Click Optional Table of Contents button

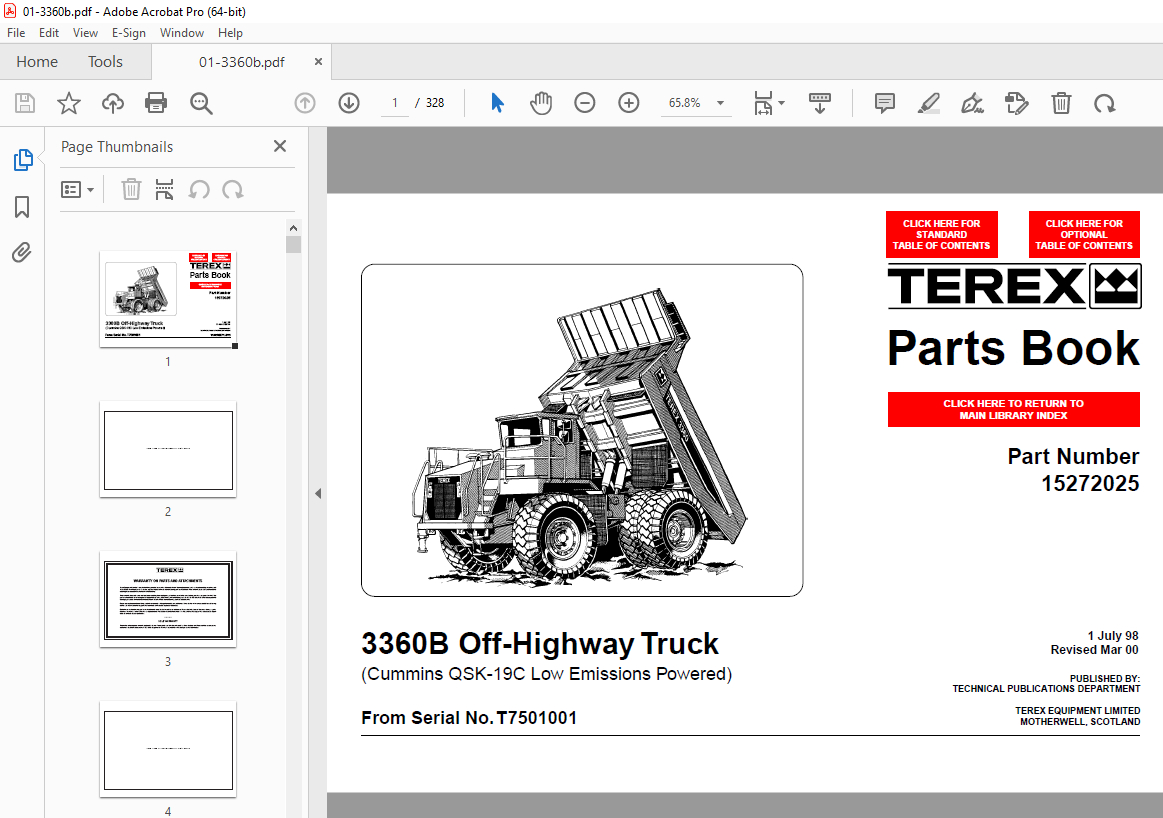point(1084,234)
